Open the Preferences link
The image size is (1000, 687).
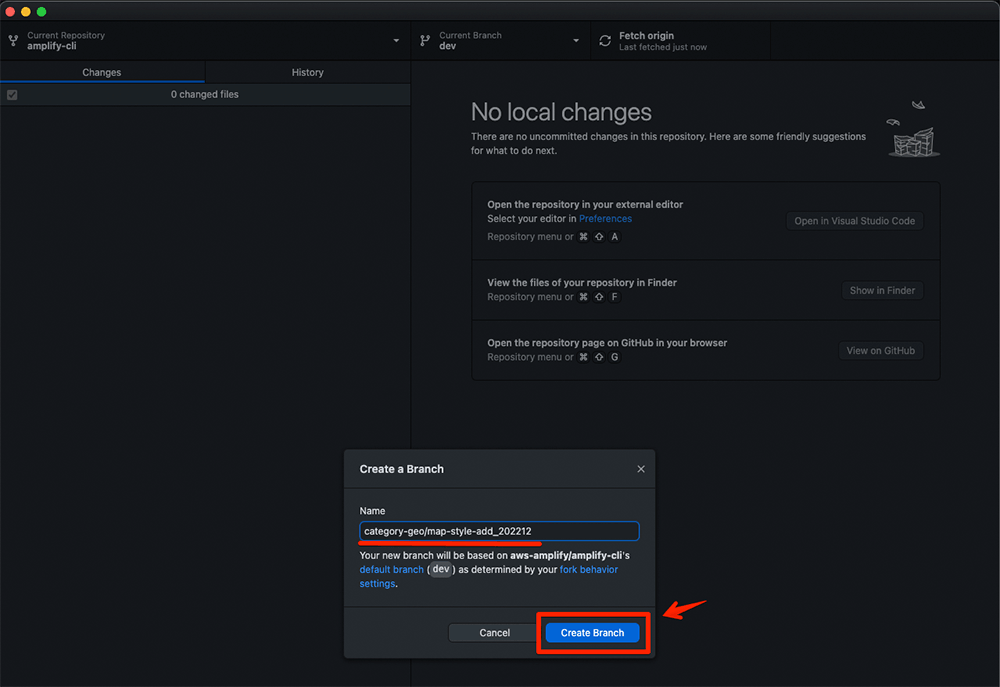(605, 218)
